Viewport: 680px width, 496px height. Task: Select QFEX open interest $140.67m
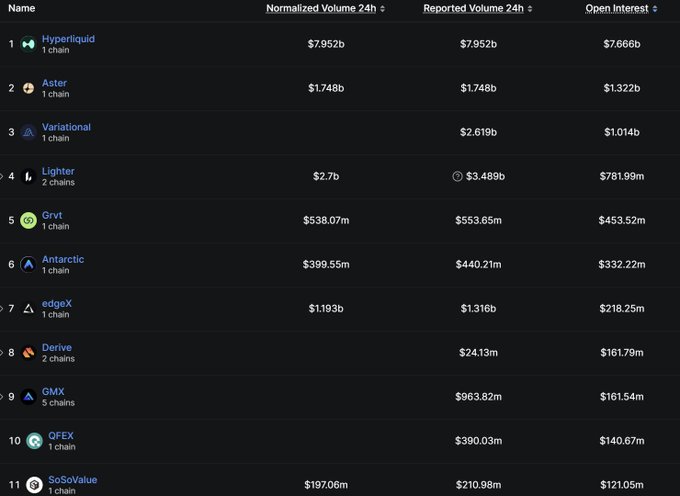tap(621, 441)
